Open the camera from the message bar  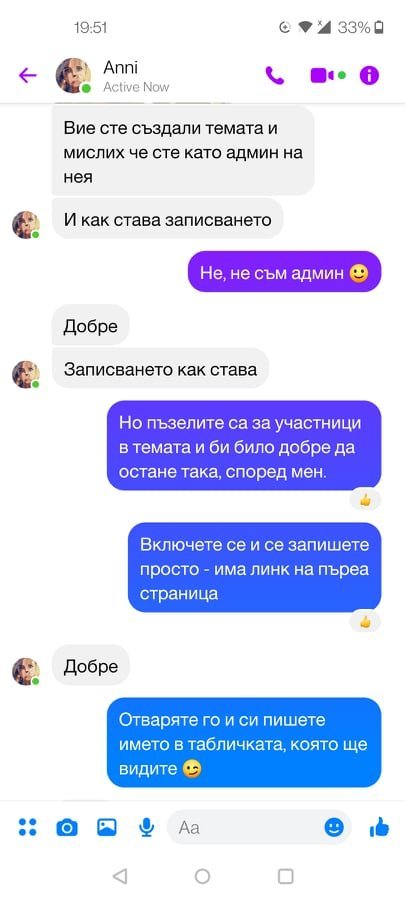[x=67, y=828]
